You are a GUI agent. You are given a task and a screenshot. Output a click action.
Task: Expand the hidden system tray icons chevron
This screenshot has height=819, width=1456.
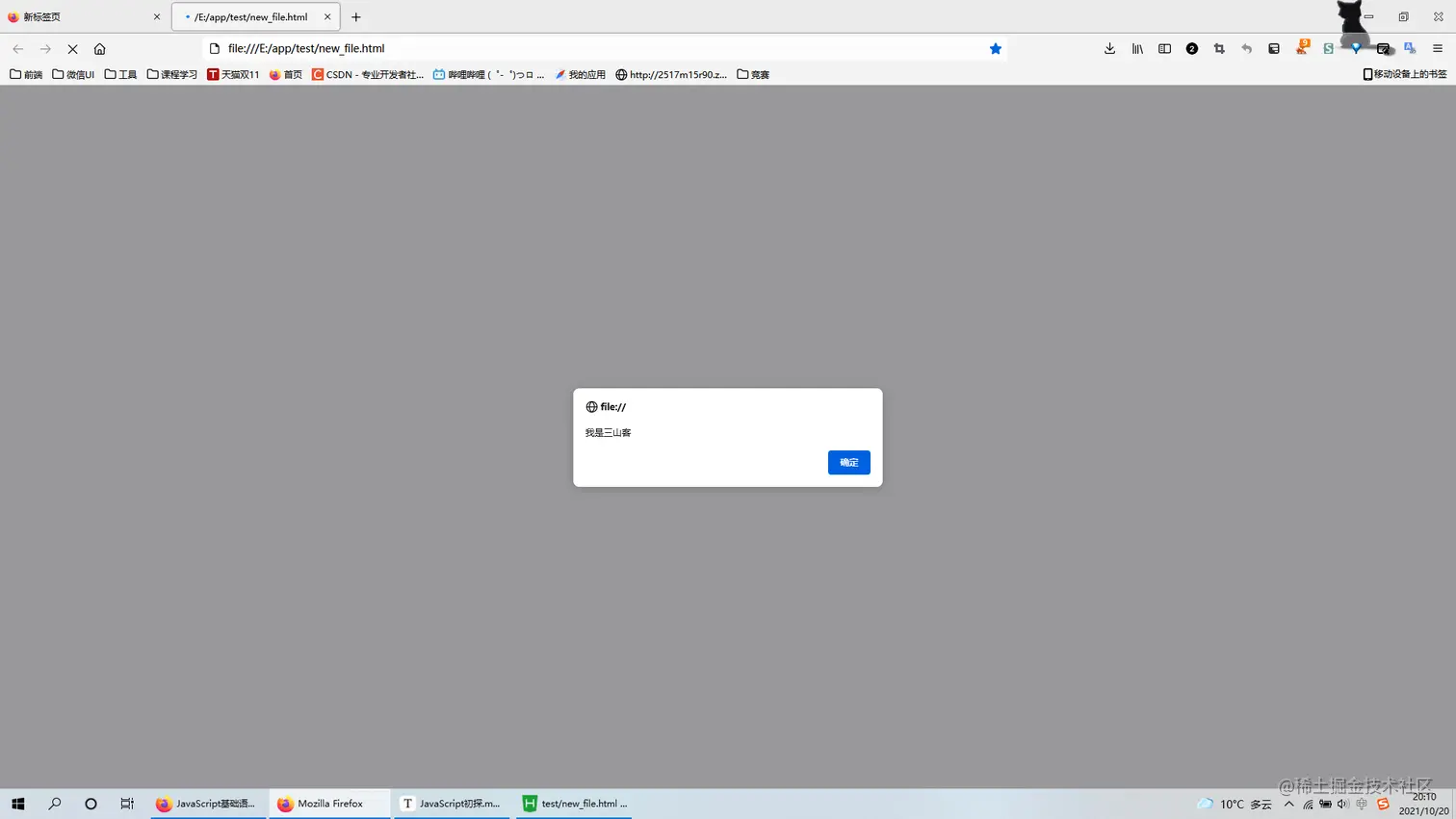click(1288, 804)
